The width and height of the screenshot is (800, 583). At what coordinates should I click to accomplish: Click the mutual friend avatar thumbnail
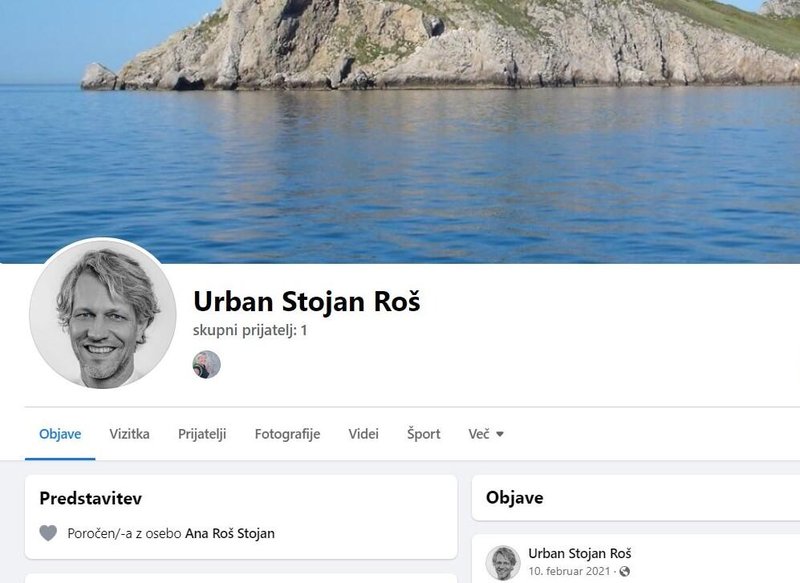[x=207, y=365]
